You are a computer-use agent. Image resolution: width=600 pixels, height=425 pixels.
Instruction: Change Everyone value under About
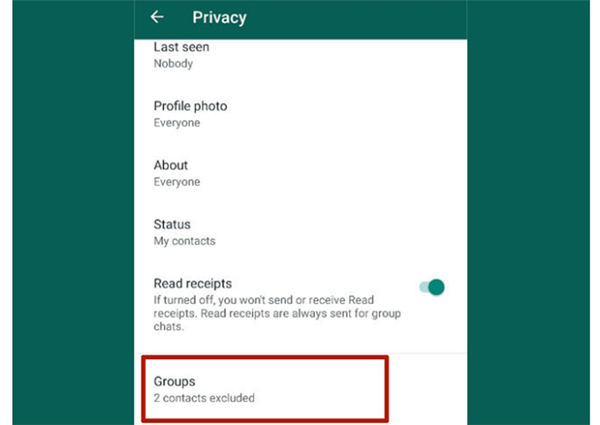[177, 182]
